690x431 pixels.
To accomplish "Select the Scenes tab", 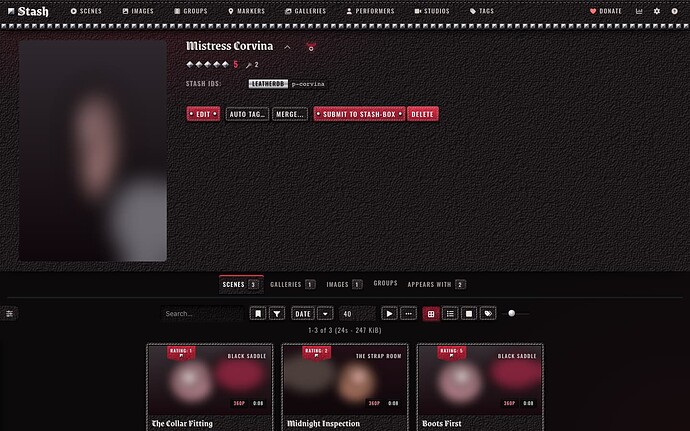I will (x=241, y=284).
